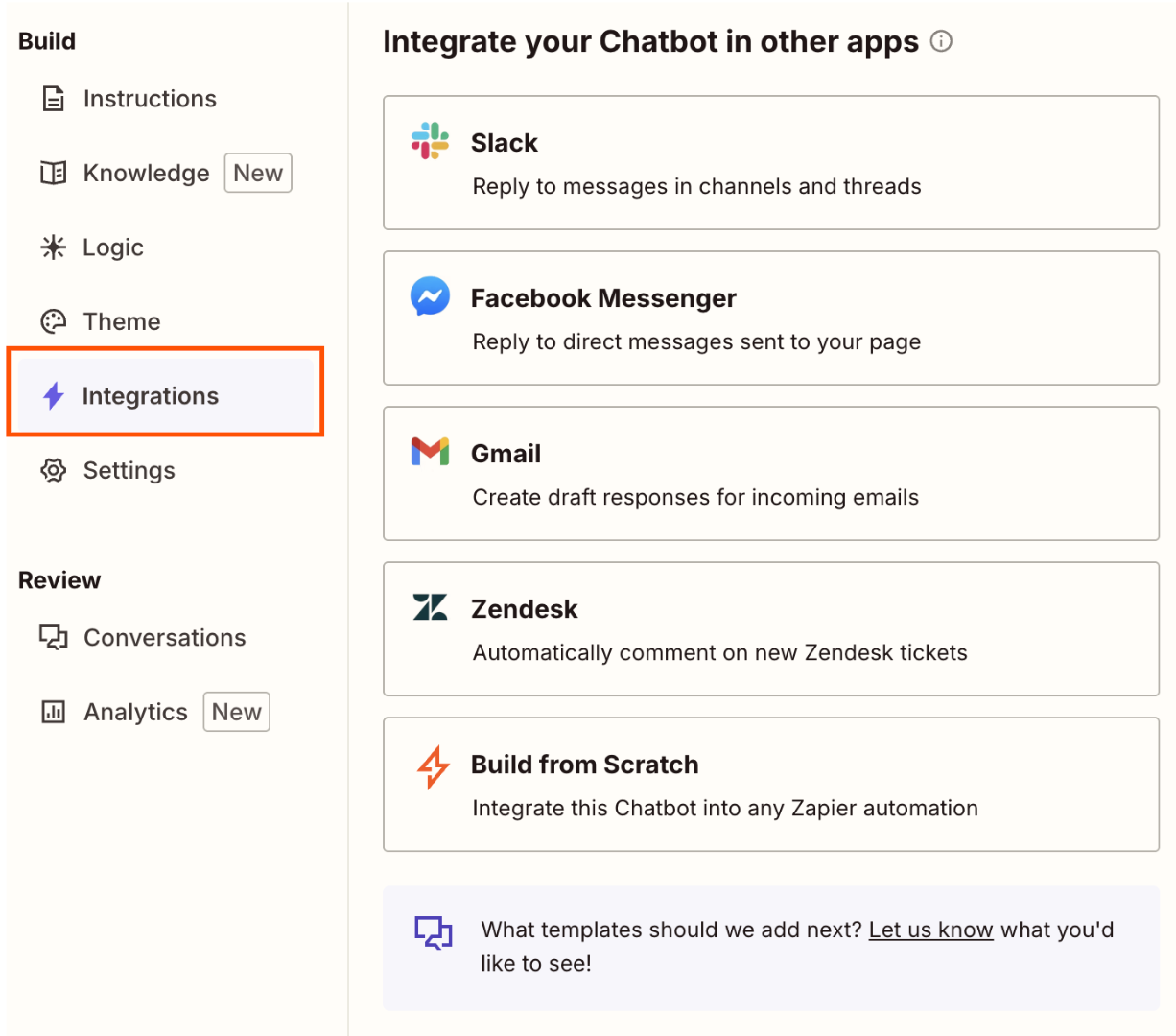This screenshot has width=1176, height=1036.
Task: Click the 'Slack' card title
Action: (505, 143)
